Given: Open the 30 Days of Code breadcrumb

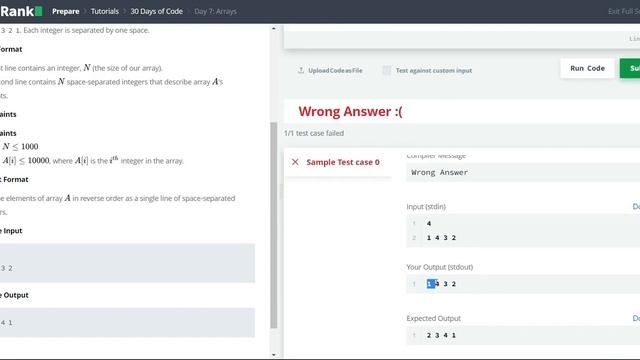Looking at the screenshot, I should pos(156,11).
